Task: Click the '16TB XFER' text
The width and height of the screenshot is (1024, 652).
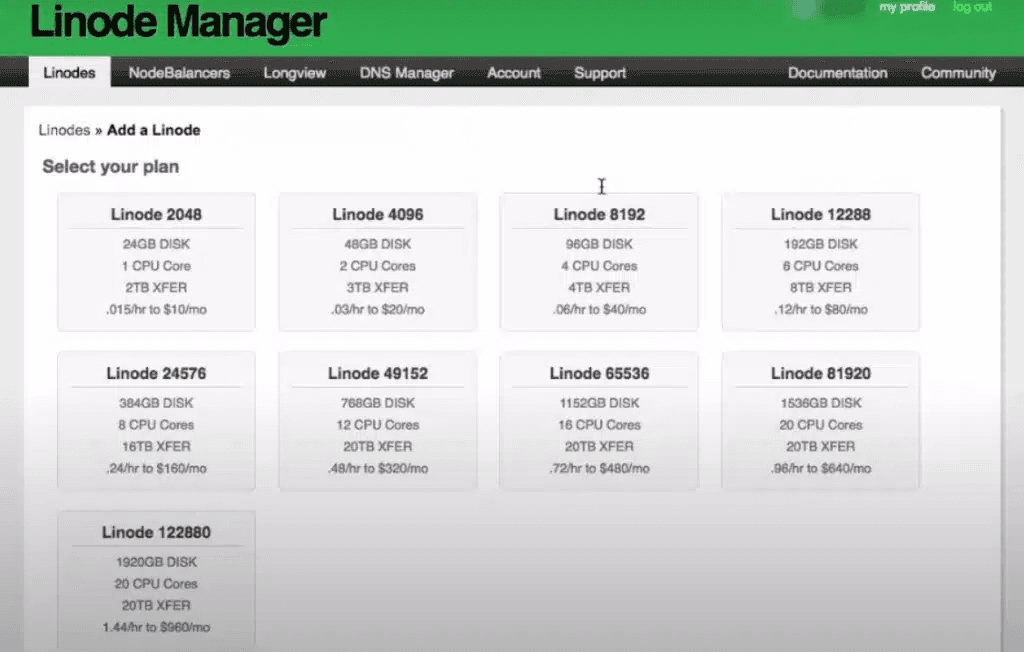Action: coord(156,446)
